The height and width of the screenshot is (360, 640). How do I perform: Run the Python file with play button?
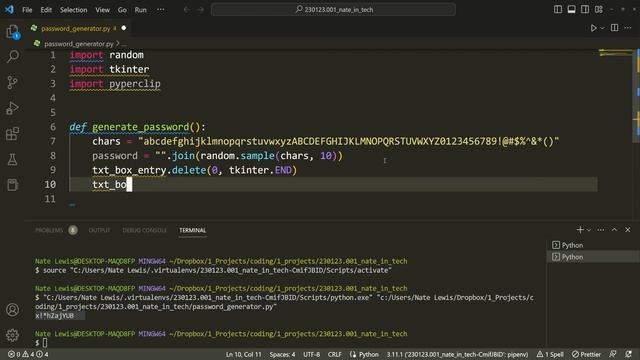[x=593, y=28]
